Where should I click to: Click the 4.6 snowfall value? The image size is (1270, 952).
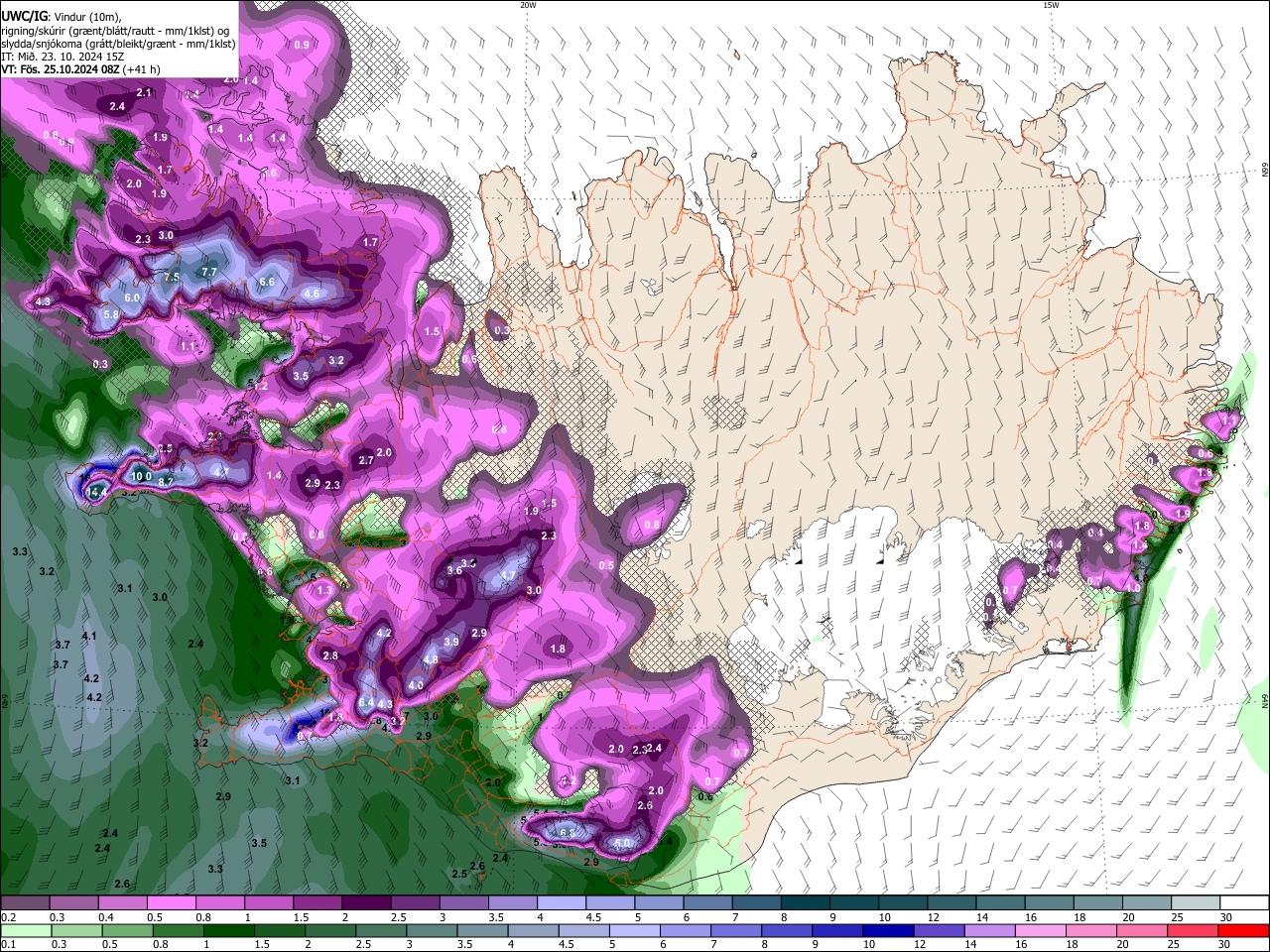[312, 294]
